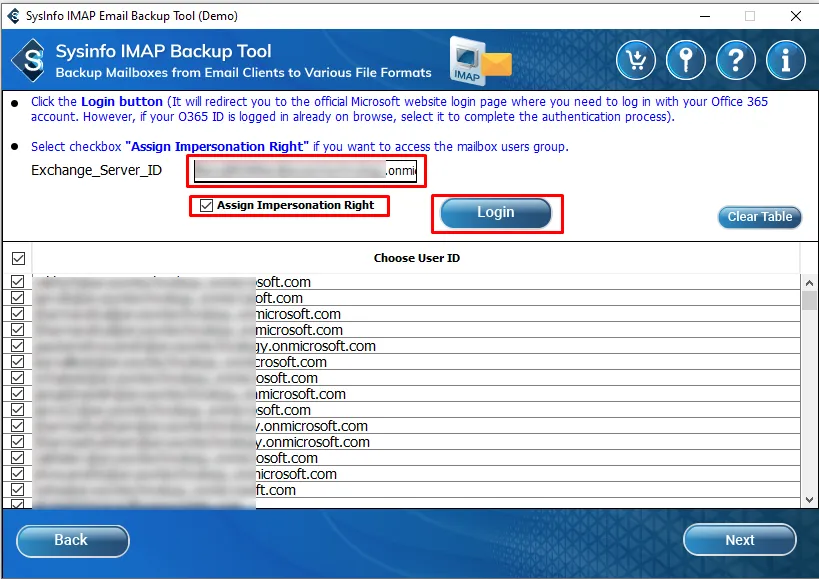The width and height of the screenshot is (819, 579).
Task: Click the scrollbar down arrow of user list
Action: click(809, 500)
